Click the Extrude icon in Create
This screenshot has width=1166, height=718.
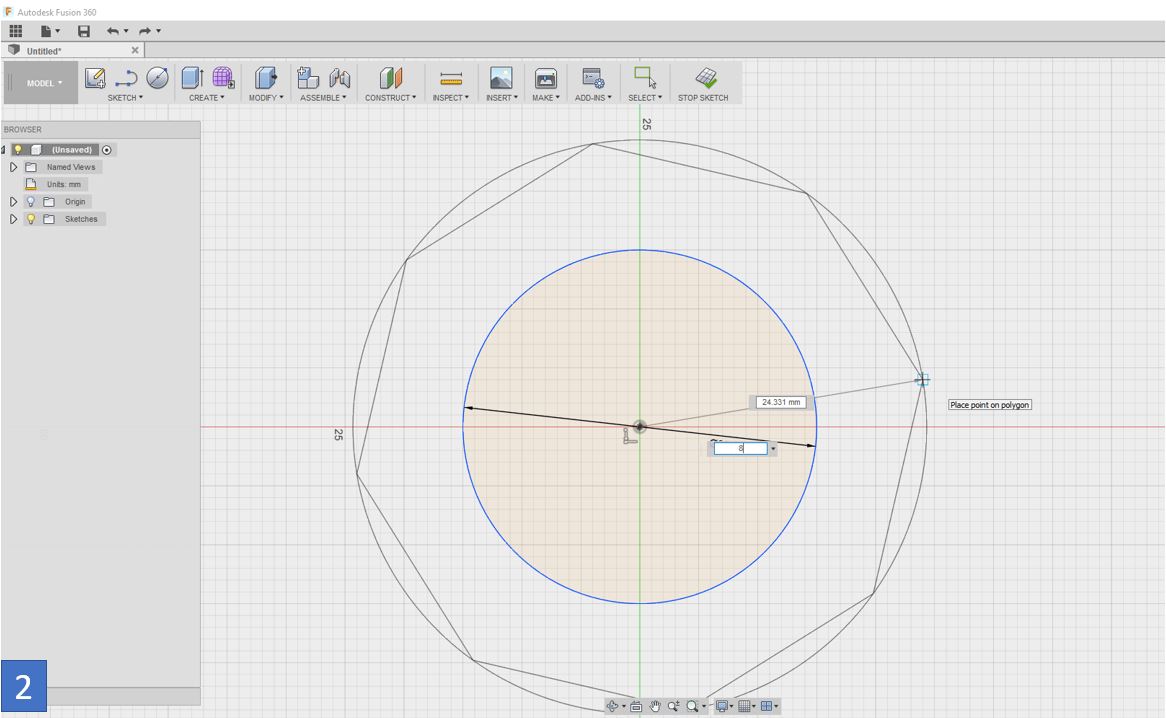[191, 78]
